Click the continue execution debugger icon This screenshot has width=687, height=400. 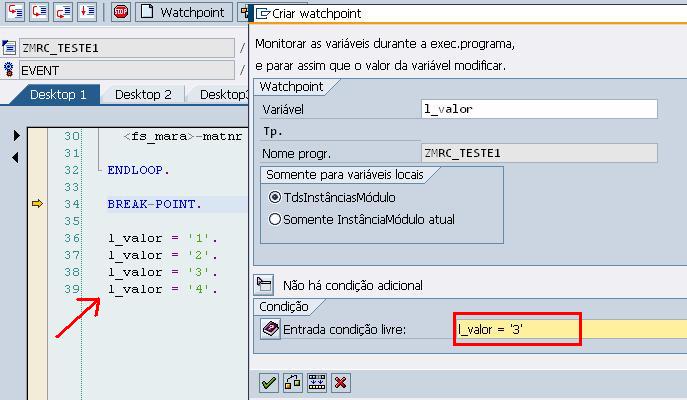[x=87, y=12]
